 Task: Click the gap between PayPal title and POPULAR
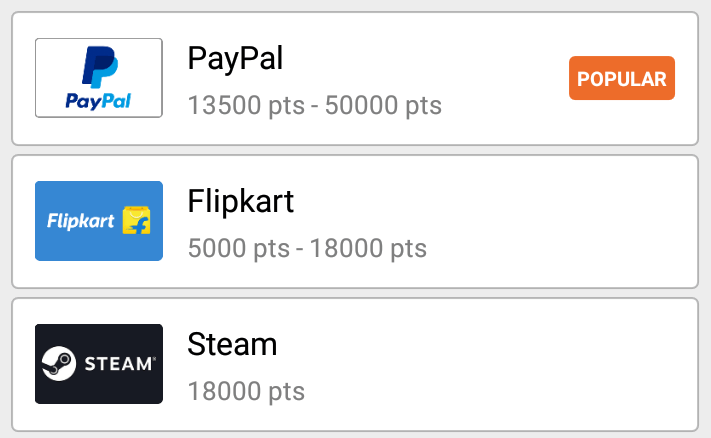pos(430,60)
